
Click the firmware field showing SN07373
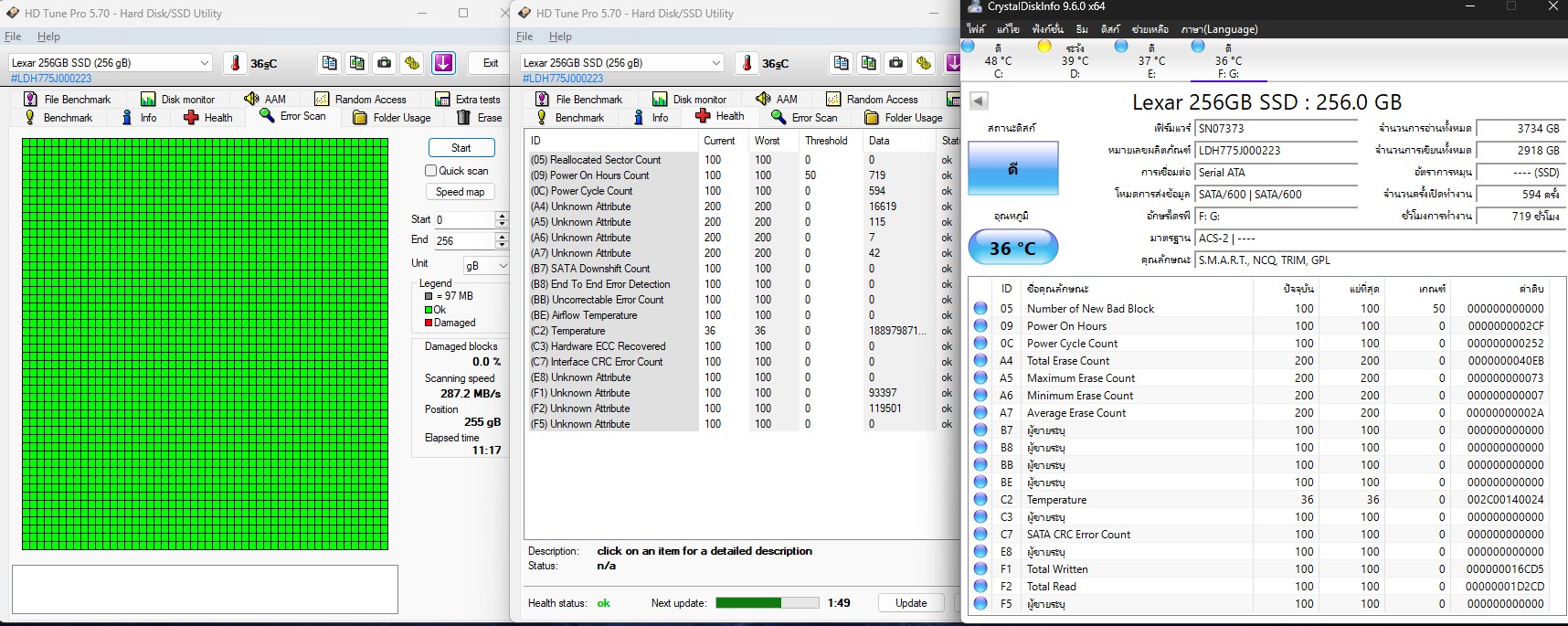click(x=1276, y=129)
